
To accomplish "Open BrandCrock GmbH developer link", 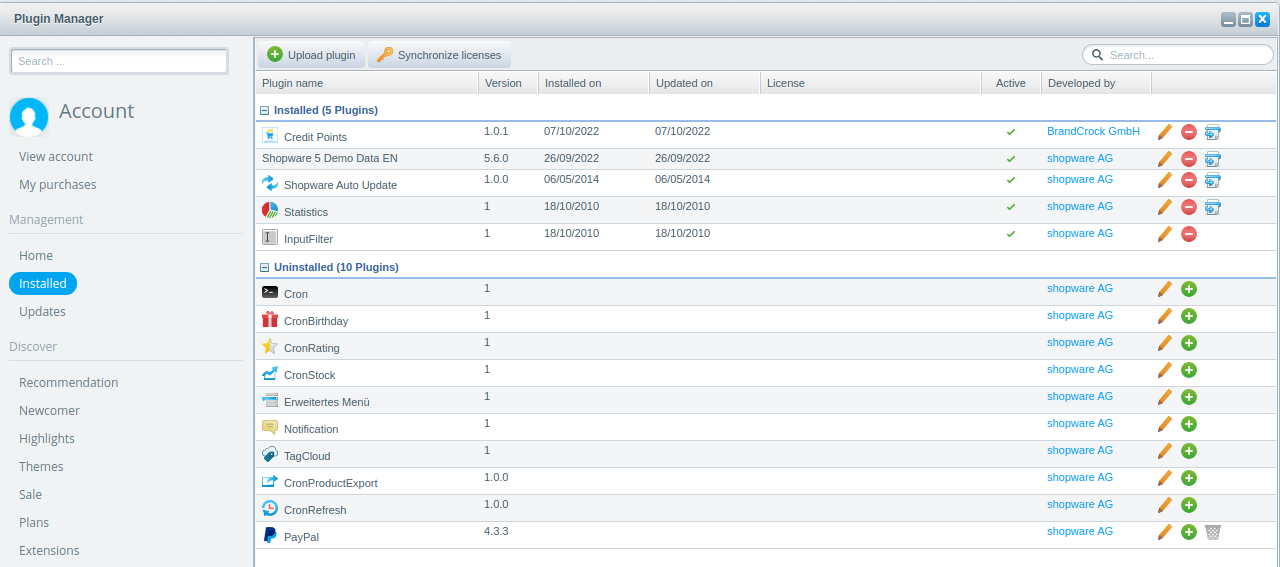I will coord(1094,131).
